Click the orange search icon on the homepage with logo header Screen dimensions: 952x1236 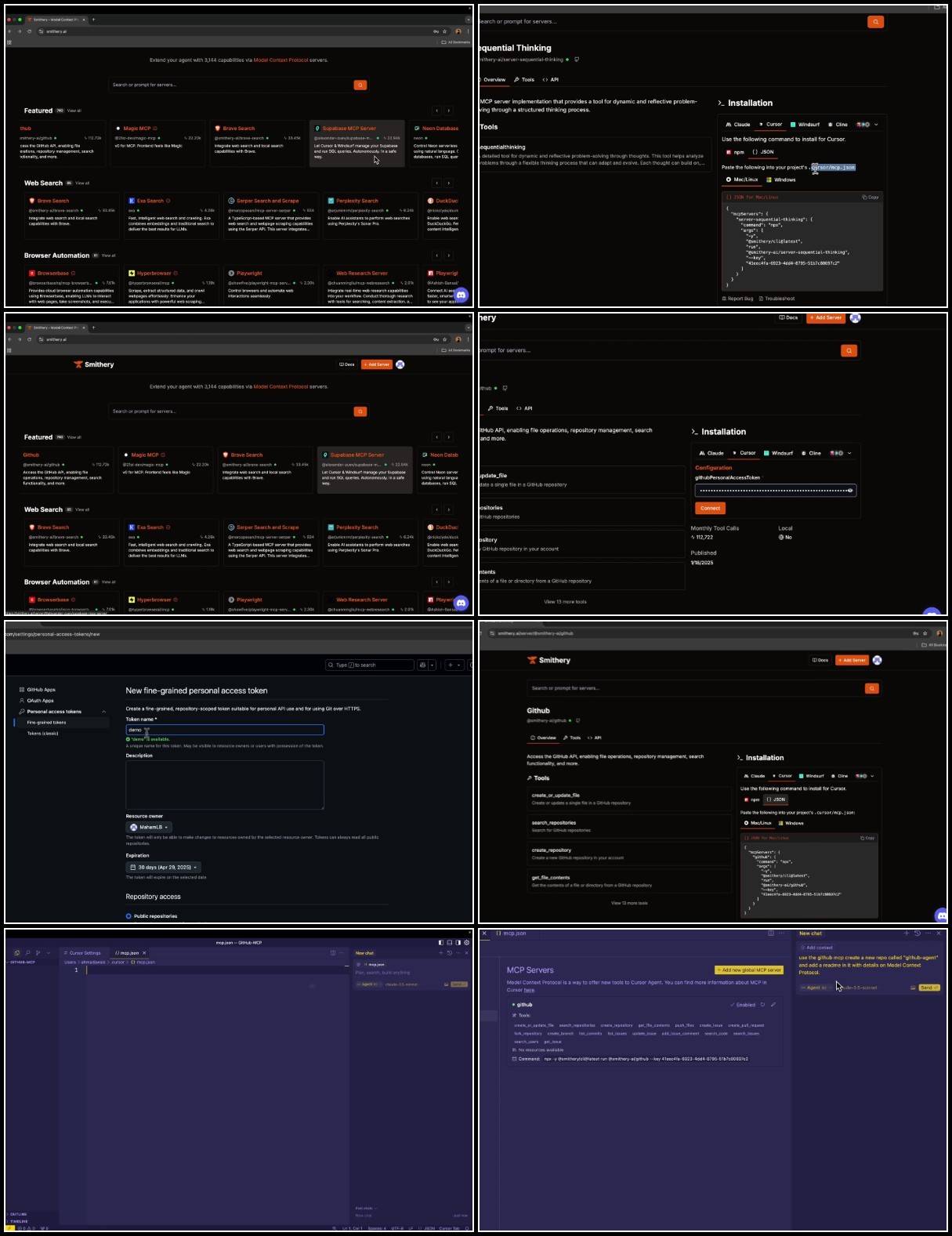[360, 411]
